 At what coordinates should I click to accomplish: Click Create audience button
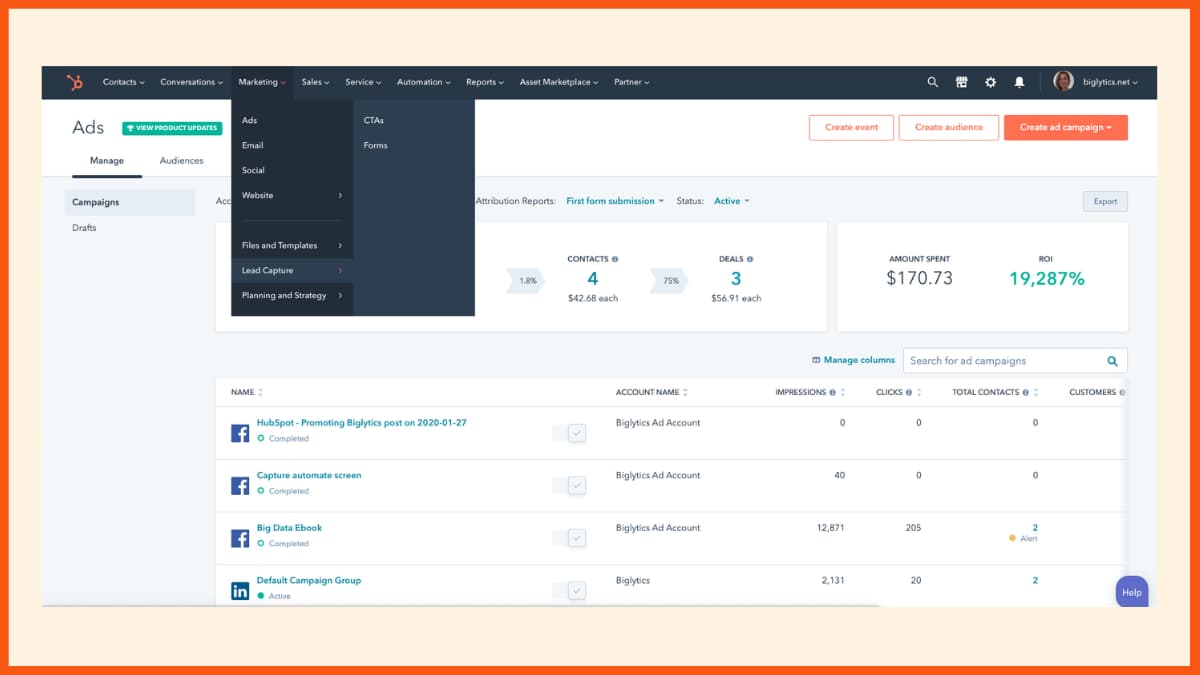[x=949, y=127]
